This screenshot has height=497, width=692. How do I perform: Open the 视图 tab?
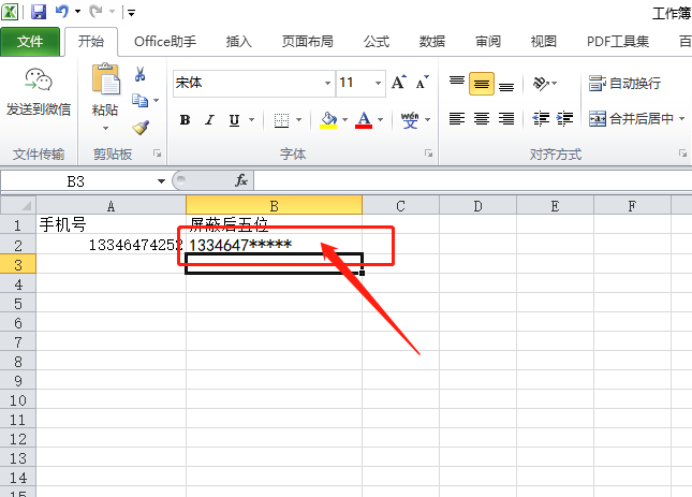click(x=543, y=41)
